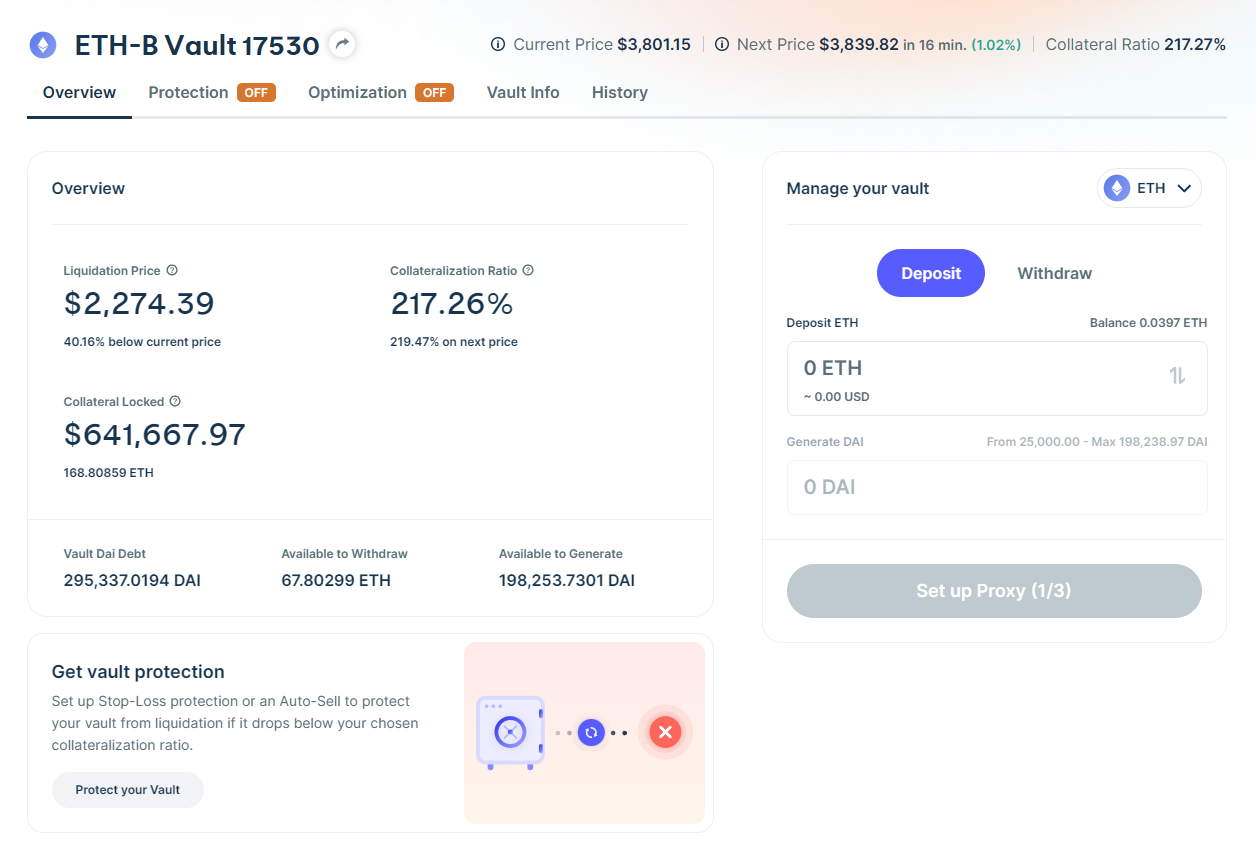Click the ETH token icon in the selector
Screen dimensions: 1256x857
pyautogui.click(x=1116, y=188)
